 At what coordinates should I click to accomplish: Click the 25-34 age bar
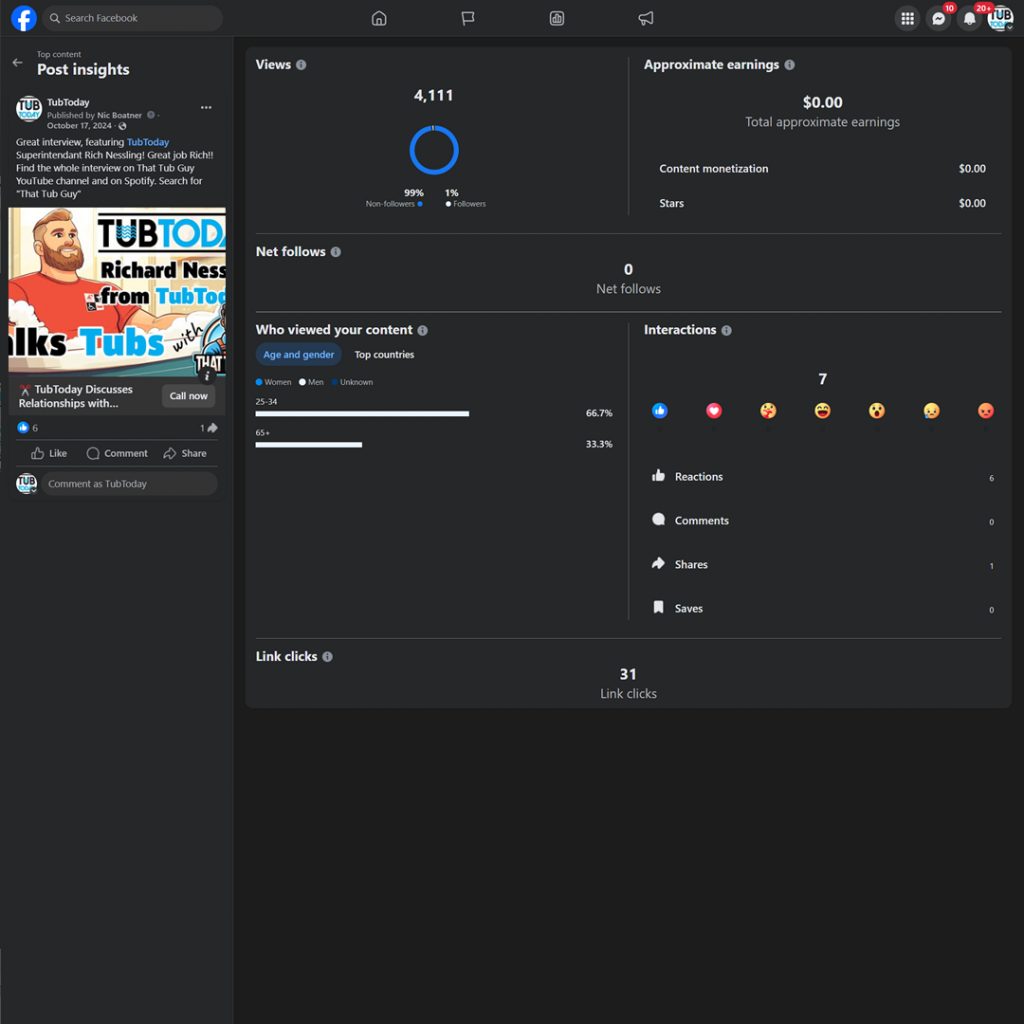(362, 413)
